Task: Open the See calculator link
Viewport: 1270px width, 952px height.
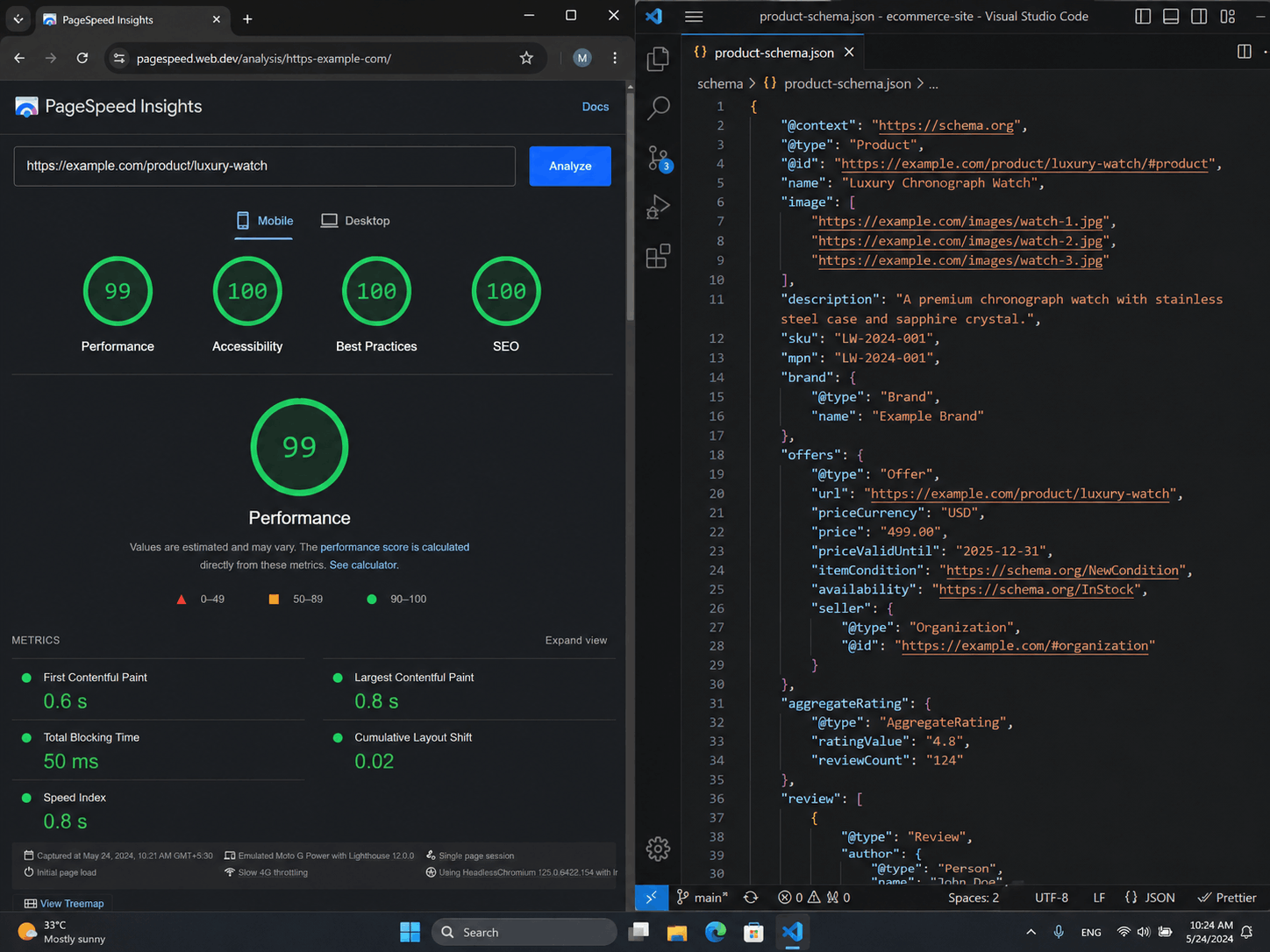Action: coord(363,565)
